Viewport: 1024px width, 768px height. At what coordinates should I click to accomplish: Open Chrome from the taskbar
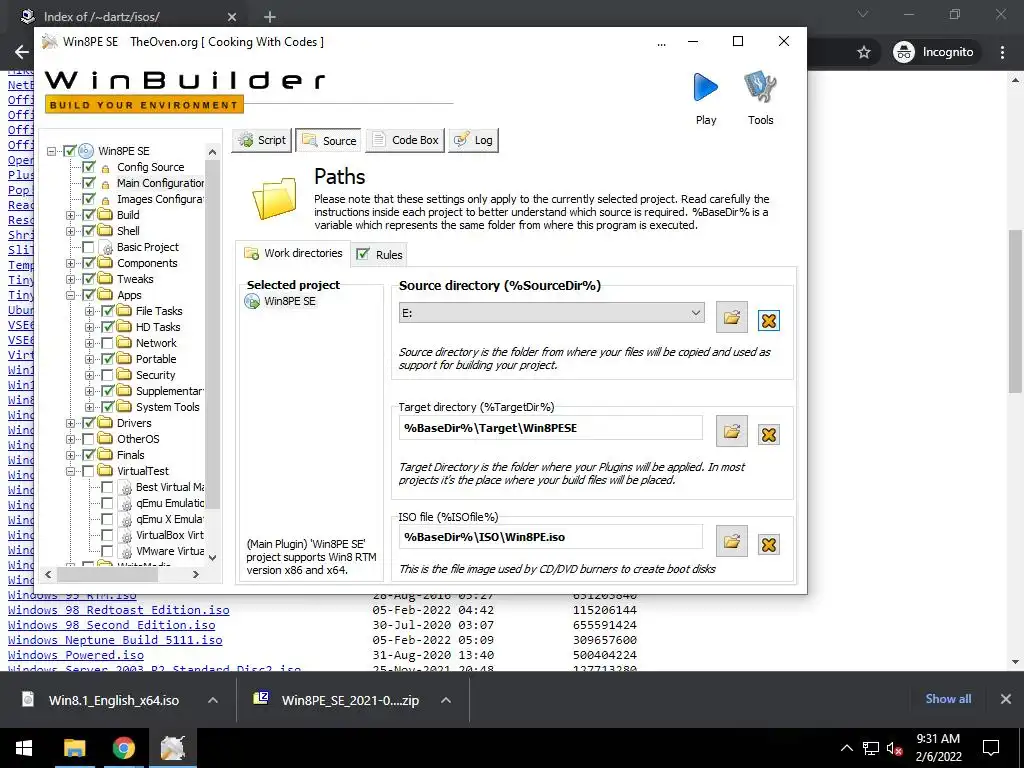pyautogui.click(x=123, y=748)
